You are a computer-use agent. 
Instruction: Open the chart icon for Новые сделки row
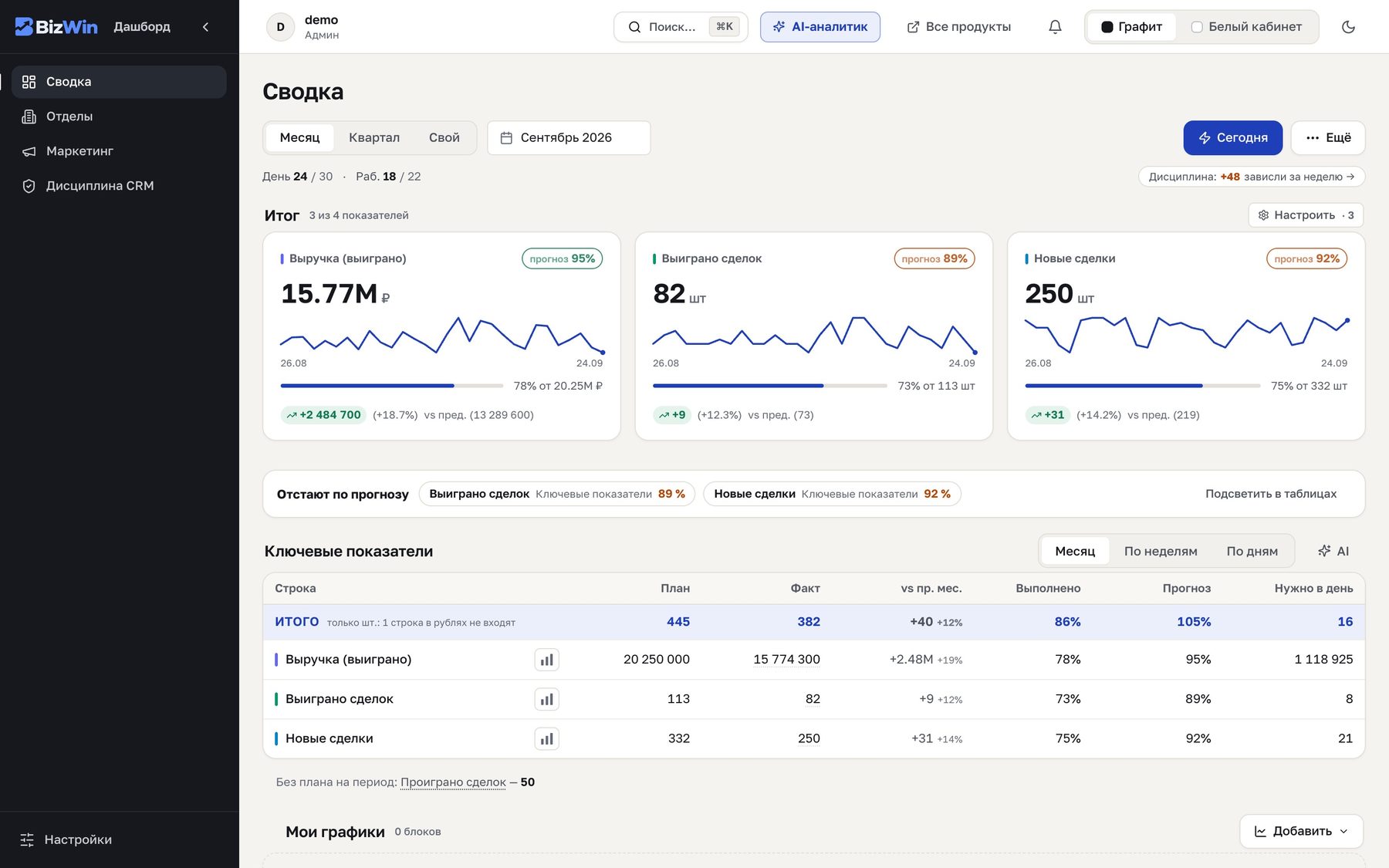click(x=546, y=739)
